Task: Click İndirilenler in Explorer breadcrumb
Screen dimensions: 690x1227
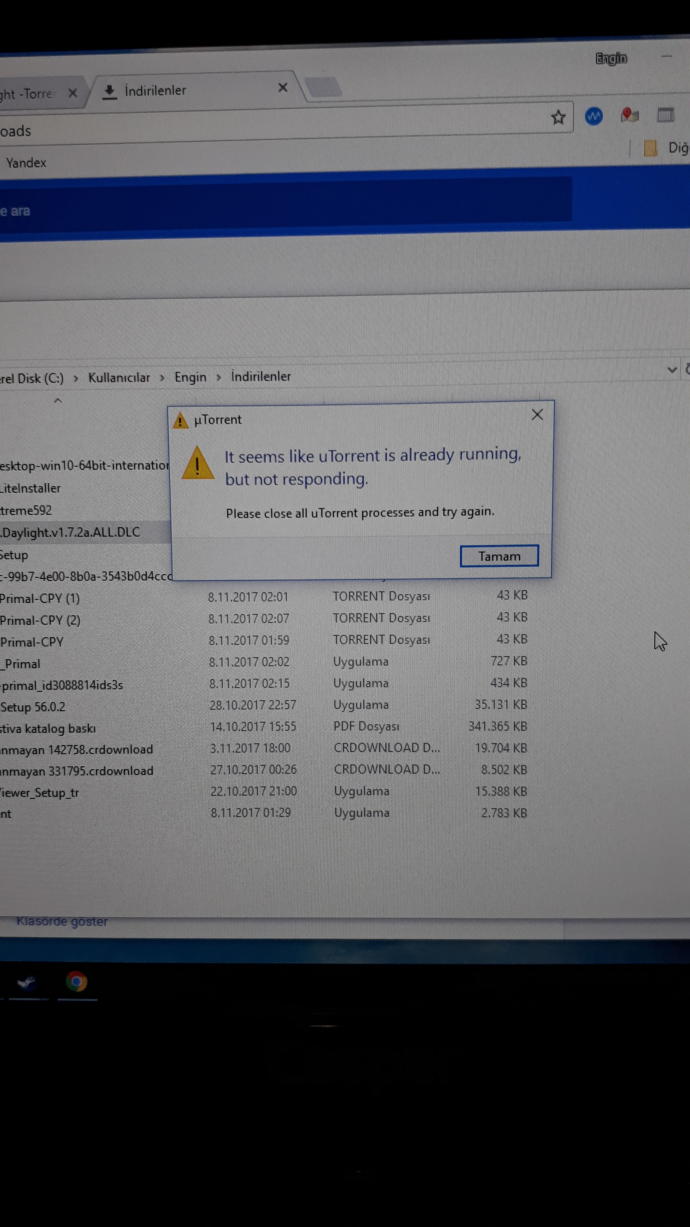Action: 261,376
